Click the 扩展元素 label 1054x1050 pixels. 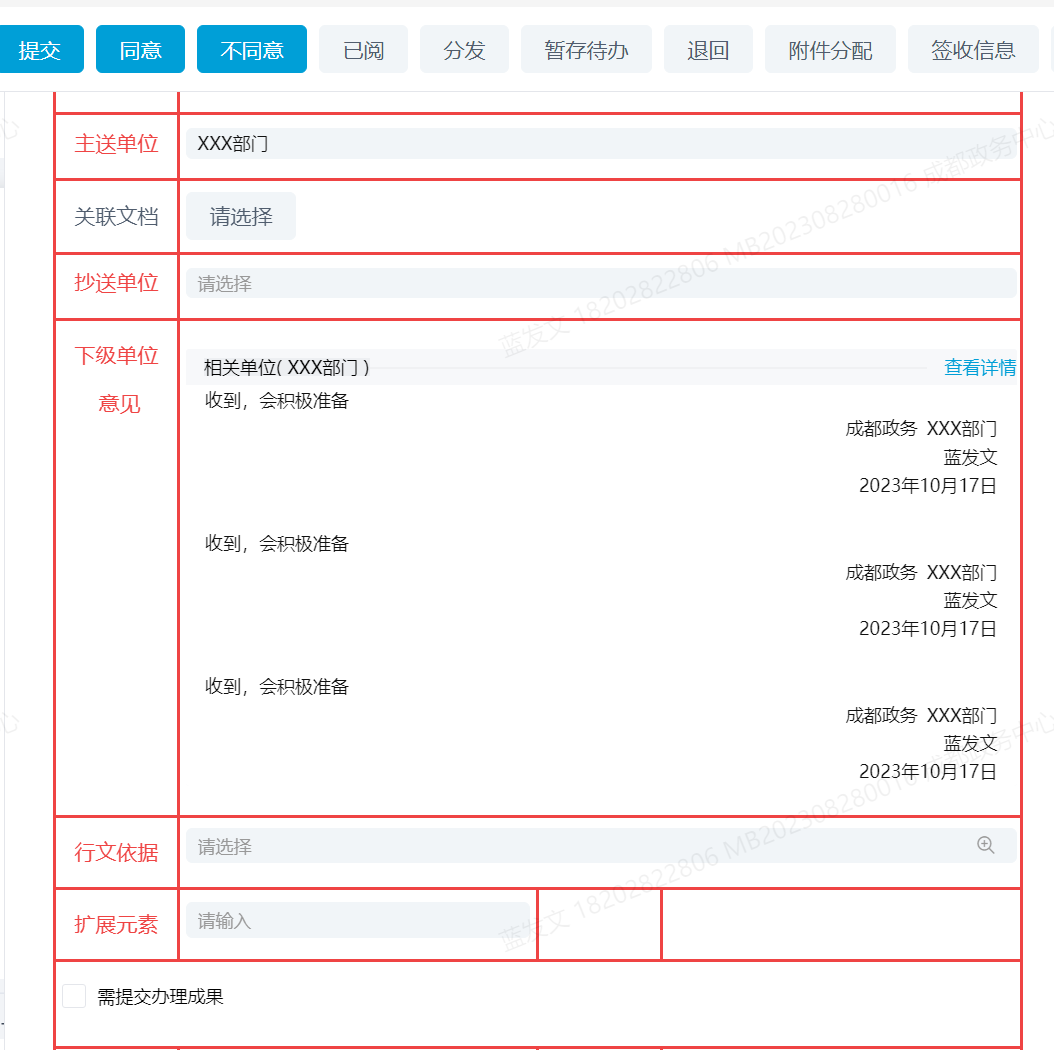(x=116, y=925)
